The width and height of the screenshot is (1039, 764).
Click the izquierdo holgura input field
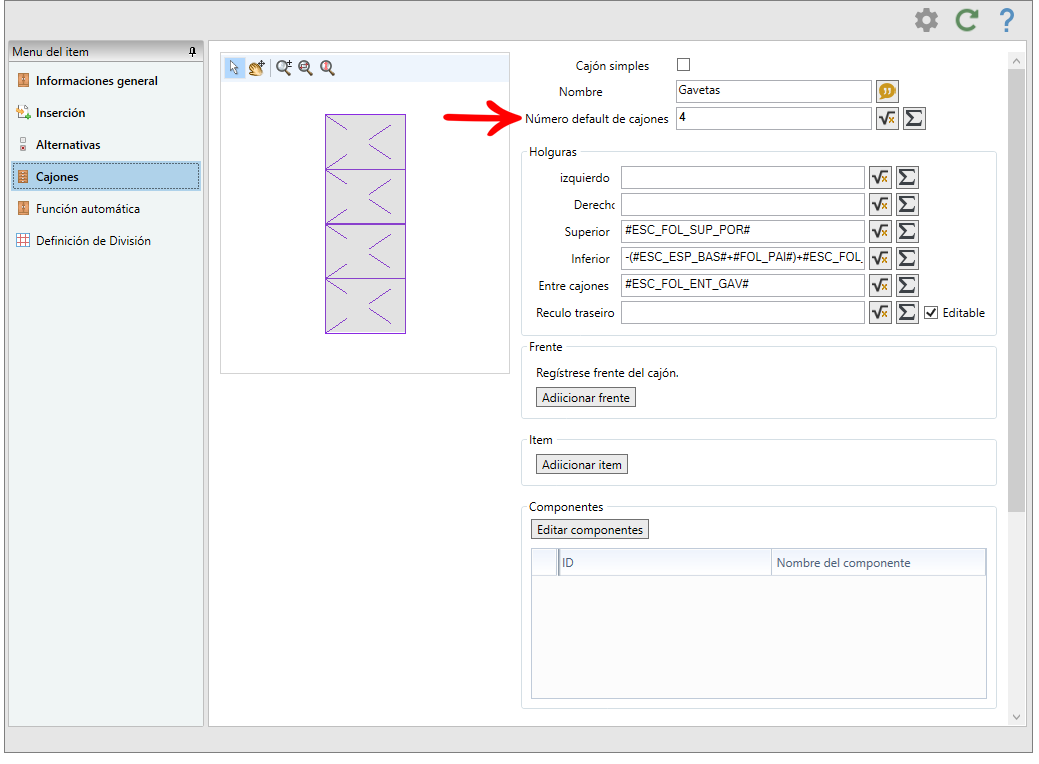tap(743, 178)
